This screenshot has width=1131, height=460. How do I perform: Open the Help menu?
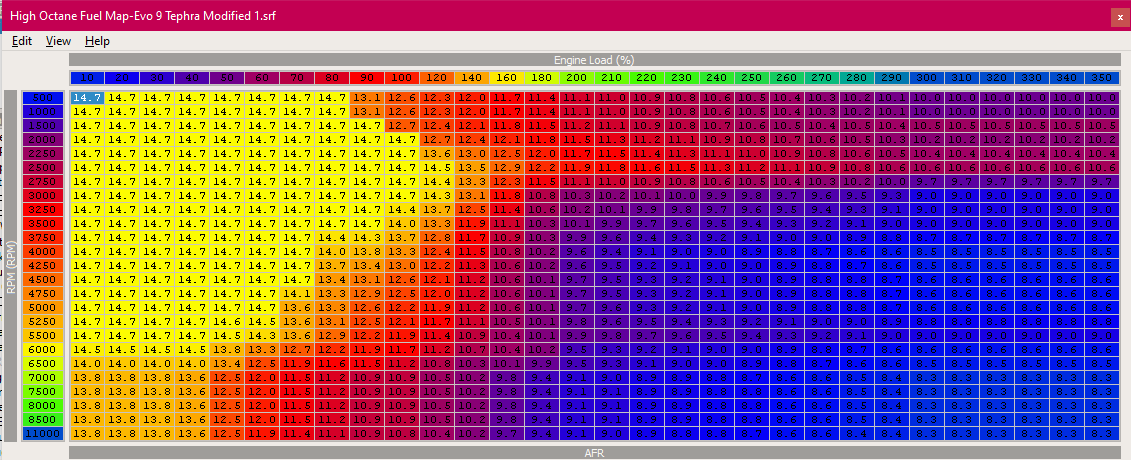click(97, 41)
